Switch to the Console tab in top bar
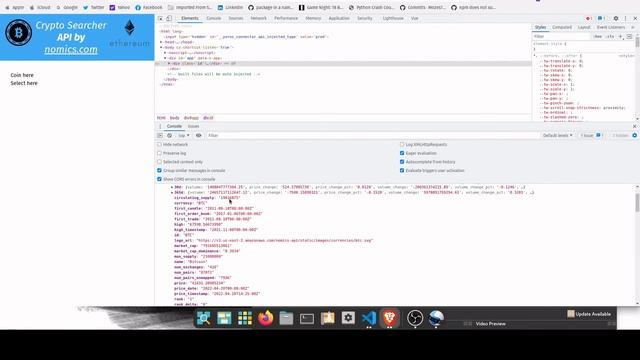 213,18
